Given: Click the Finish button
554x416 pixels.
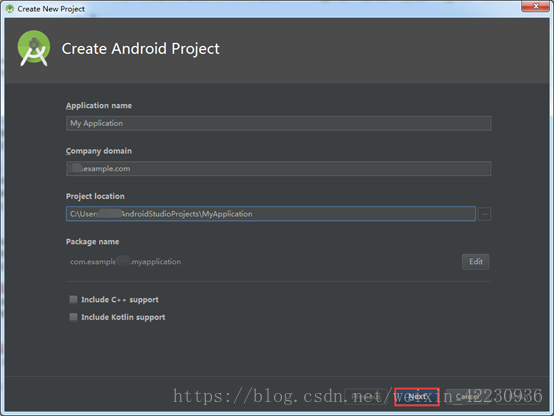Looking at the screenshot, I should coord(518,397).
